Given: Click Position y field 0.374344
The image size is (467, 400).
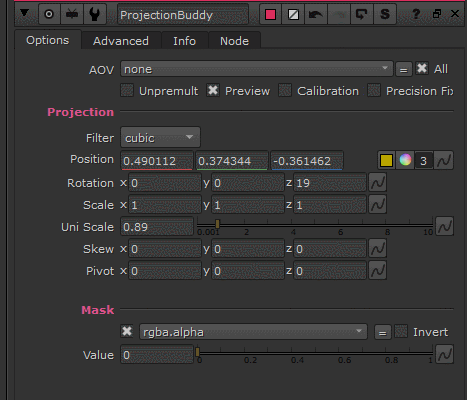Looking at the screenshot, I should tap(232, 161).
